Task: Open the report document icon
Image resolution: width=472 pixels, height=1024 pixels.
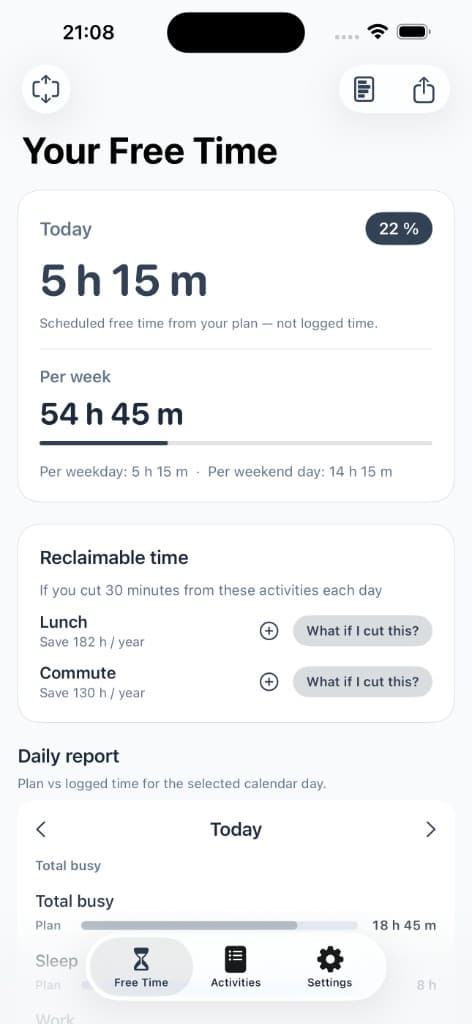Action: [364, 89]
